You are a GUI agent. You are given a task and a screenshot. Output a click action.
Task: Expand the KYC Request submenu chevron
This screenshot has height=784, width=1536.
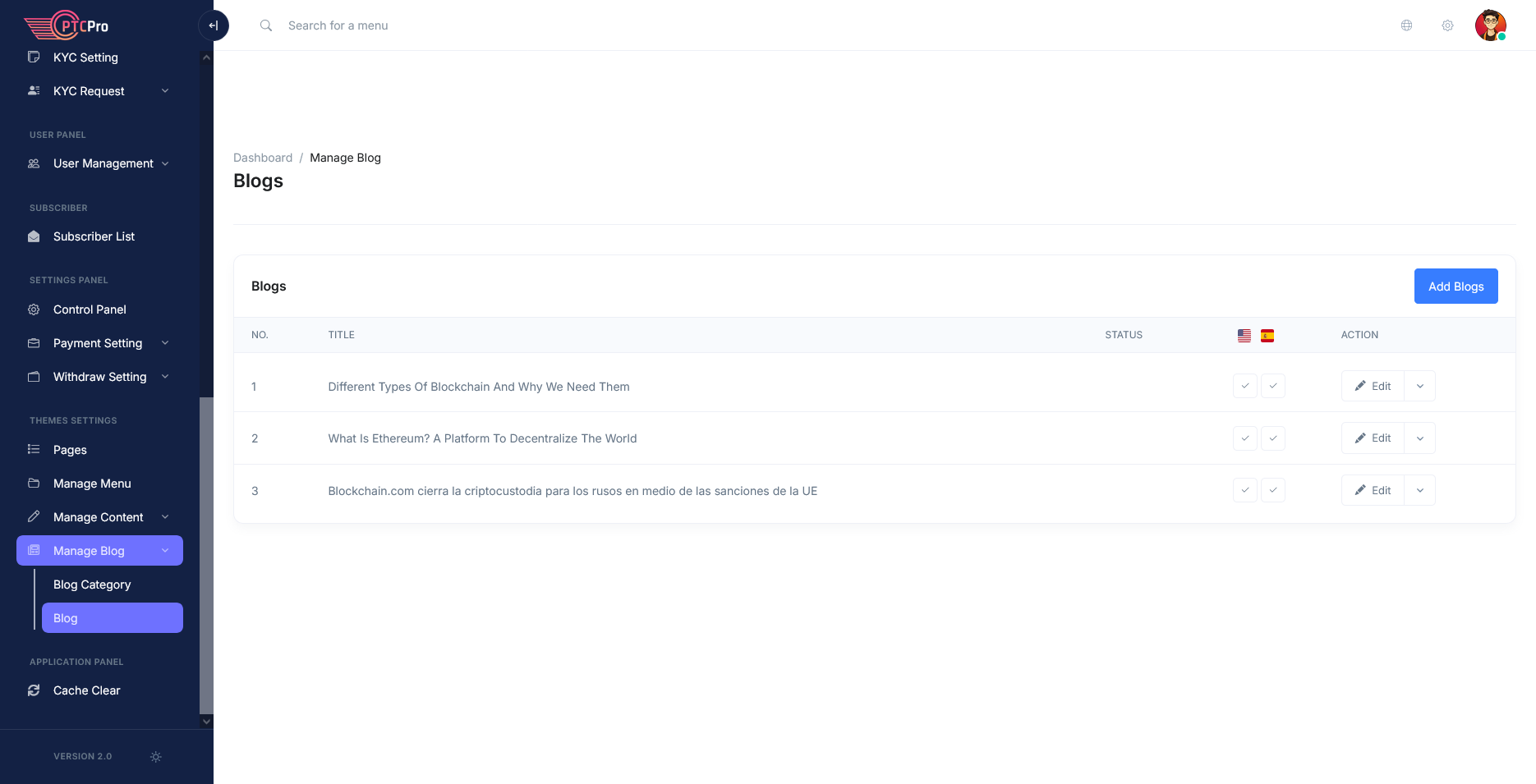pos(165,91)
